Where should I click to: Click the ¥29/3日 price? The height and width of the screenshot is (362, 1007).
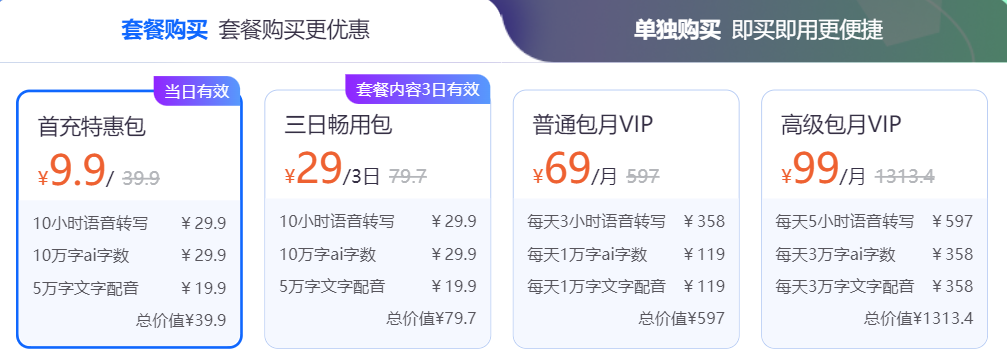pos(333,170)
